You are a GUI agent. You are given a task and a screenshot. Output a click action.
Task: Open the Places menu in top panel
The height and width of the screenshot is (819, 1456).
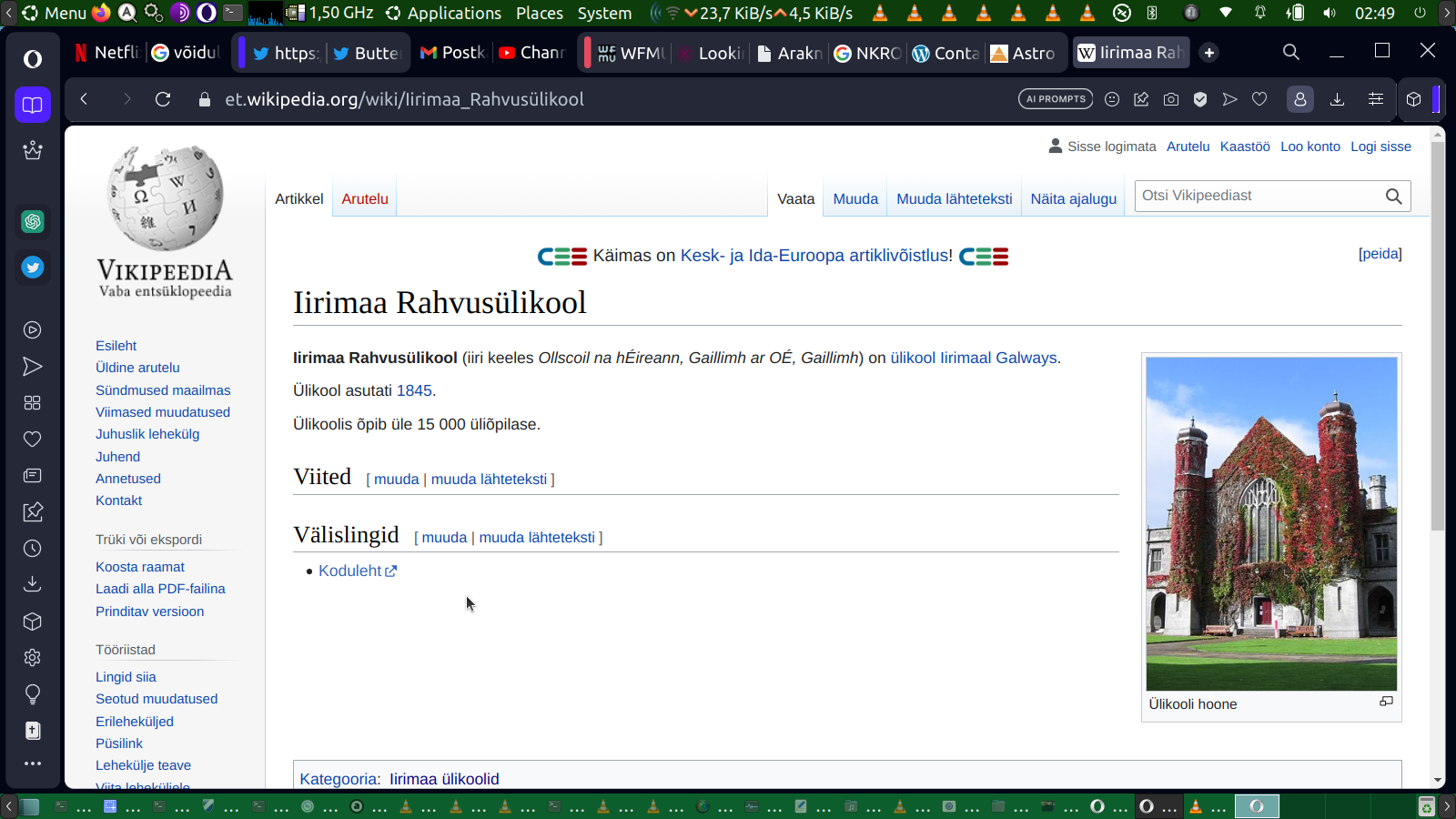[540, 13]
